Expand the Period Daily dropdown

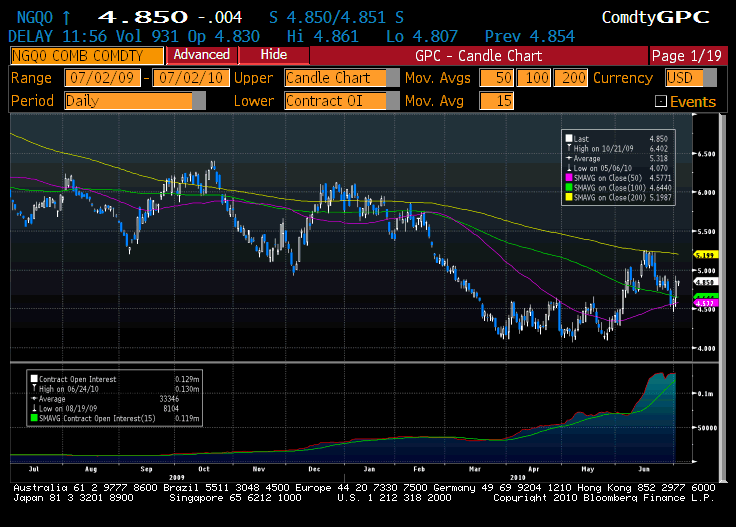click(198, 101)
